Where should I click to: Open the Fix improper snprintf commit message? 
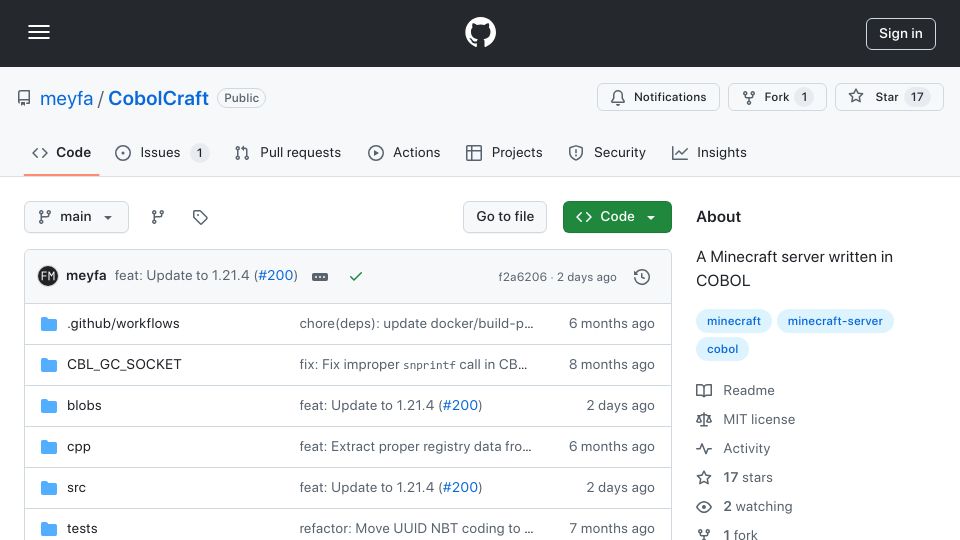click(x=413, y=364)
